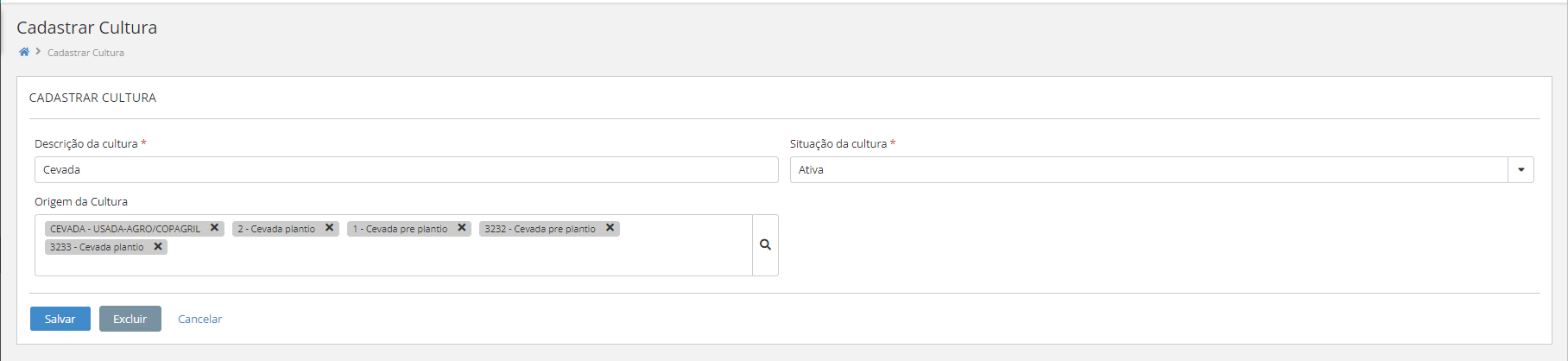Remove the "3233 - Cevada plantio" tag
Image resolution: width=1568 pixels, height=361 pixels.
pos(158,246)
